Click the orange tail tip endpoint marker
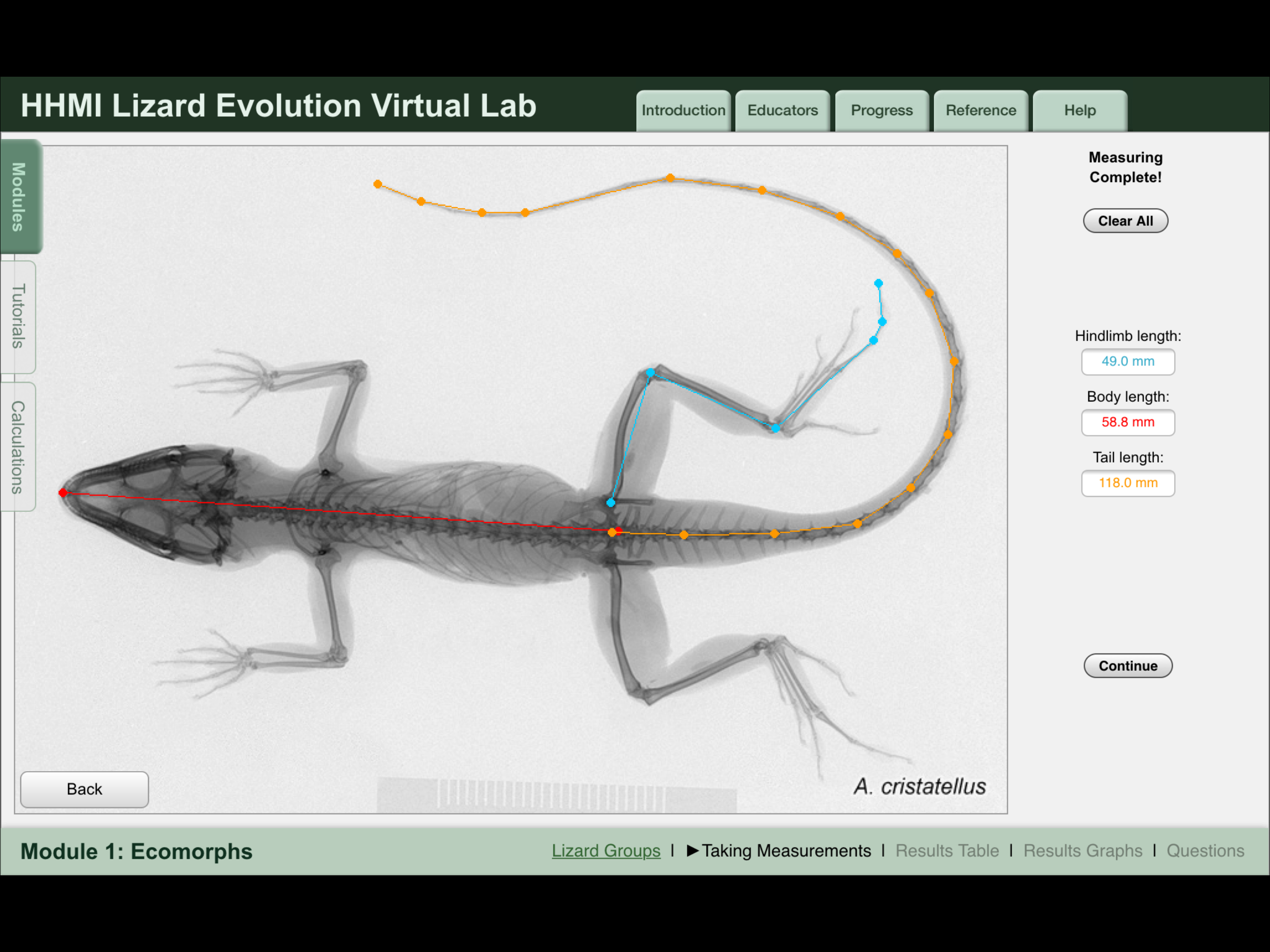This screenshot has height=952, width=1270. click(377, 185)
